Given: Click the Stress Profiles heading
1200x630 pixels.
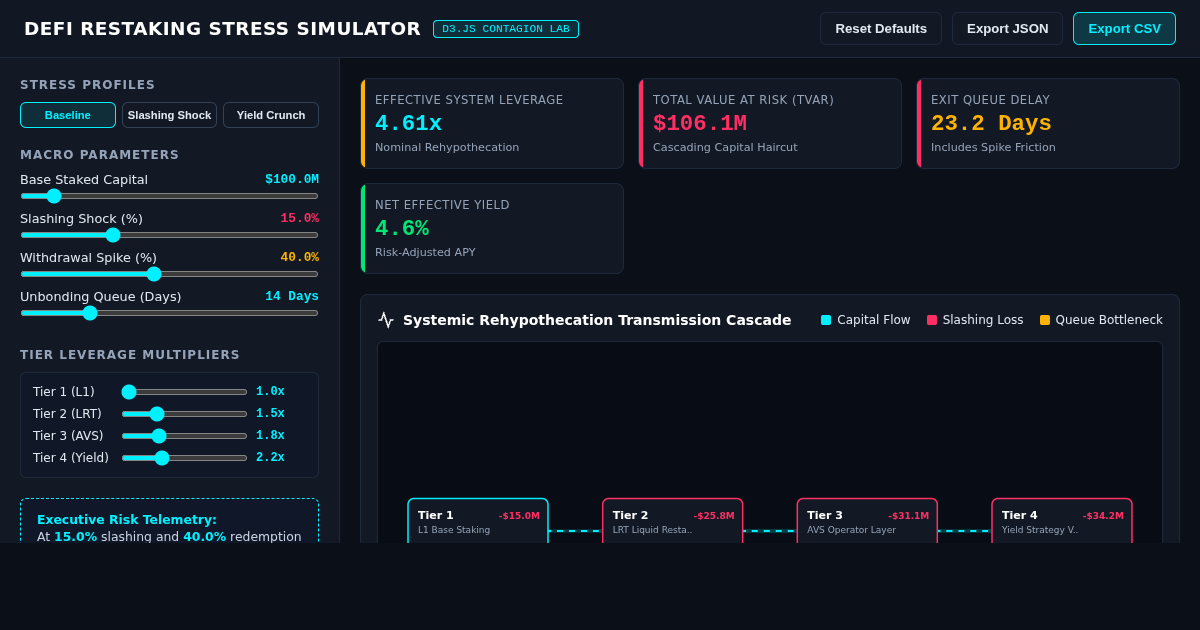Looking at the screenshot, I should pos(88,85).
